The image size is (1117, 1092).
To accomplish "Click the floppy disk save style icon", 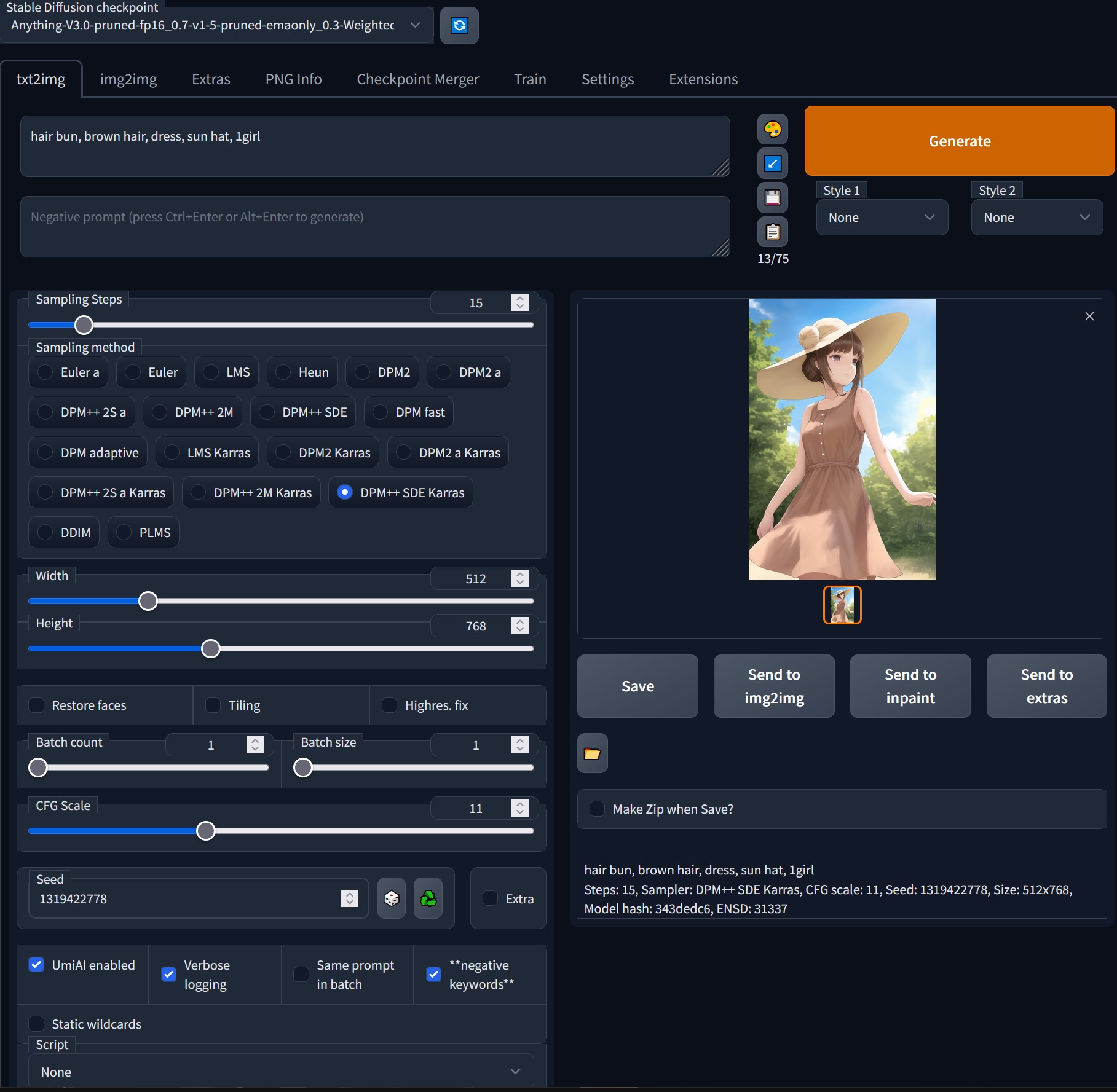I will click(x=773, y=198).
